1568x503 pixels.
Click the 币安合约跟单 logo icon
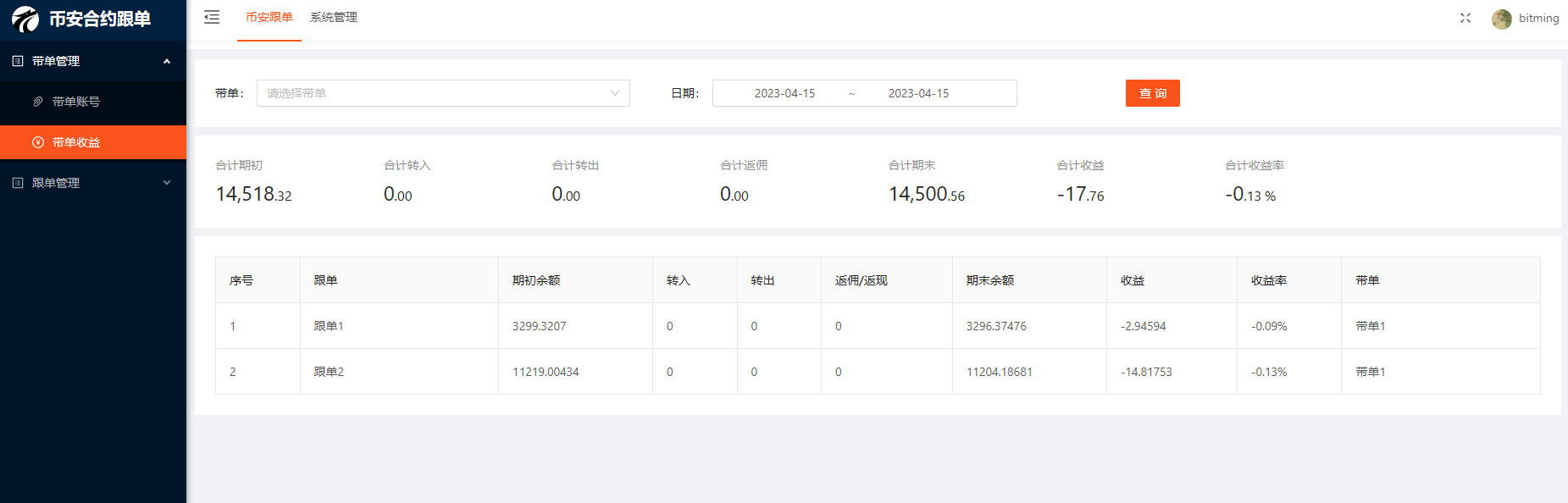[x=25, y=19]
